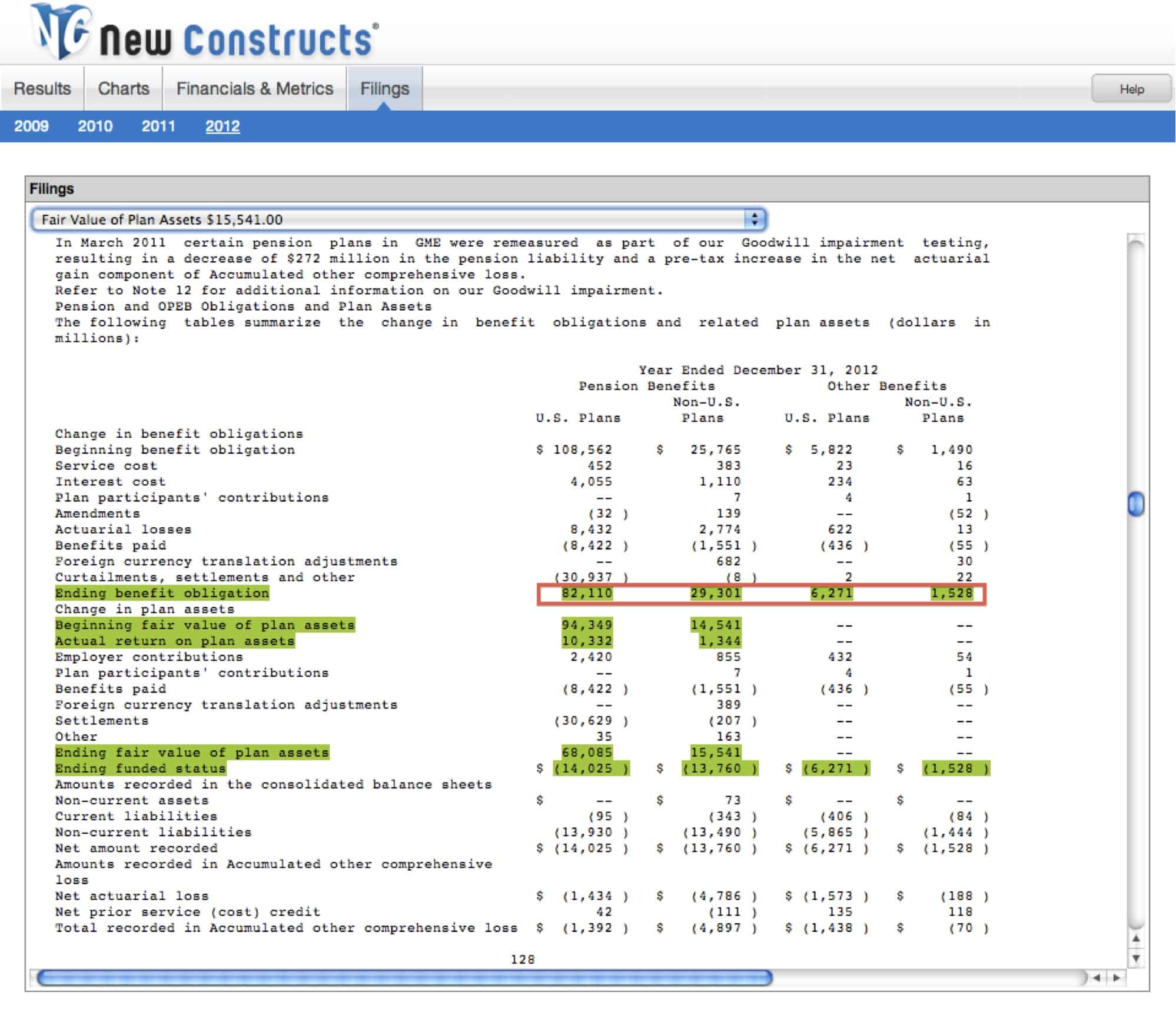
Task: Click the 'Net amount recorded' label
Action: (137, 848)
